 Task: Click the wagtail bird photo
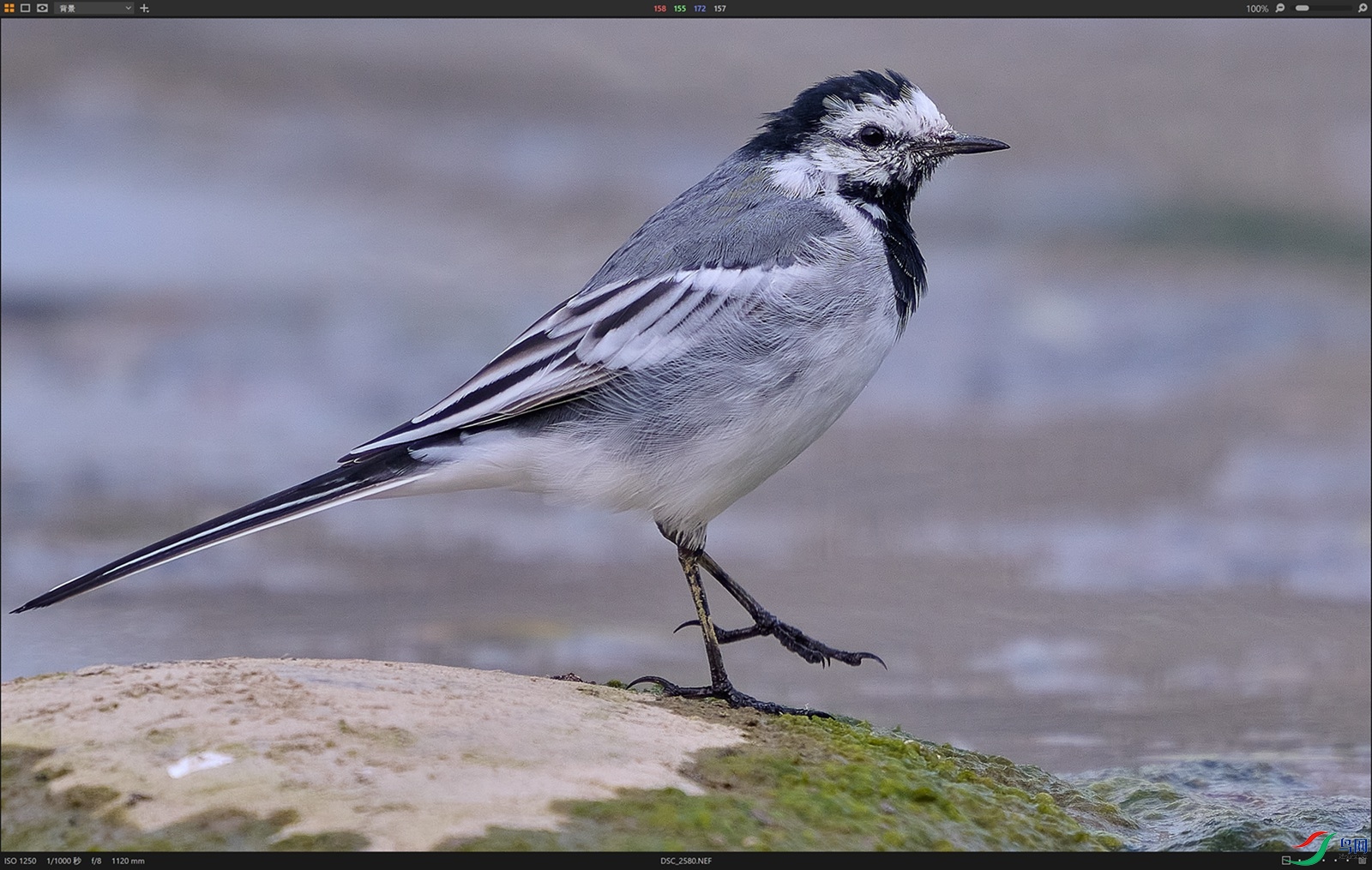pyautogui.click(x=686, y=386)
